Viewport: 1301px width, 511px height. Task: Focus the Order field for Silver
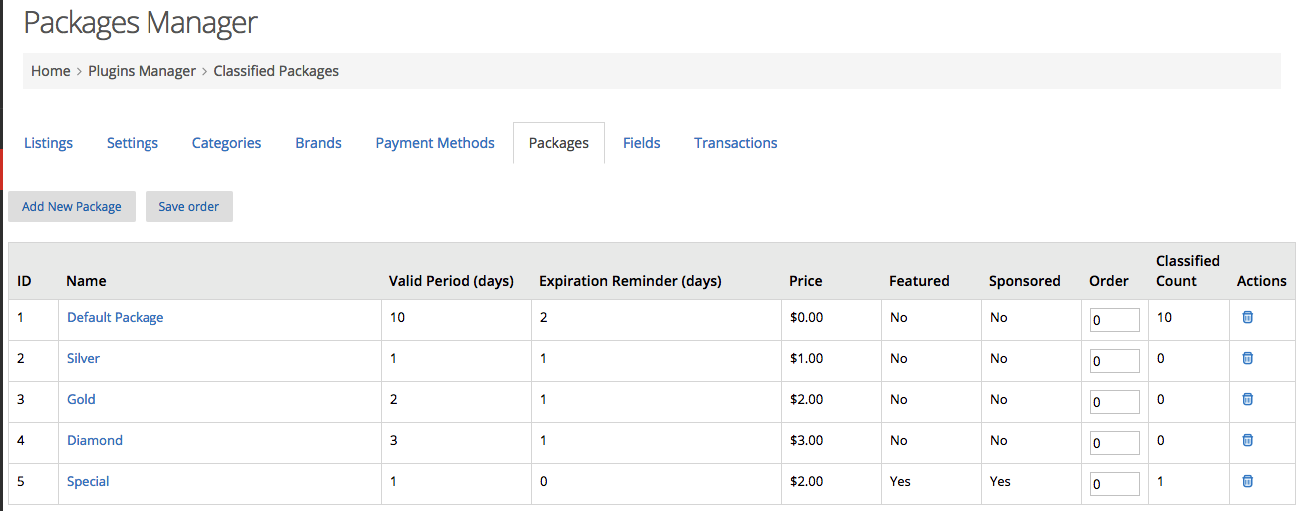pos(1114,361)
